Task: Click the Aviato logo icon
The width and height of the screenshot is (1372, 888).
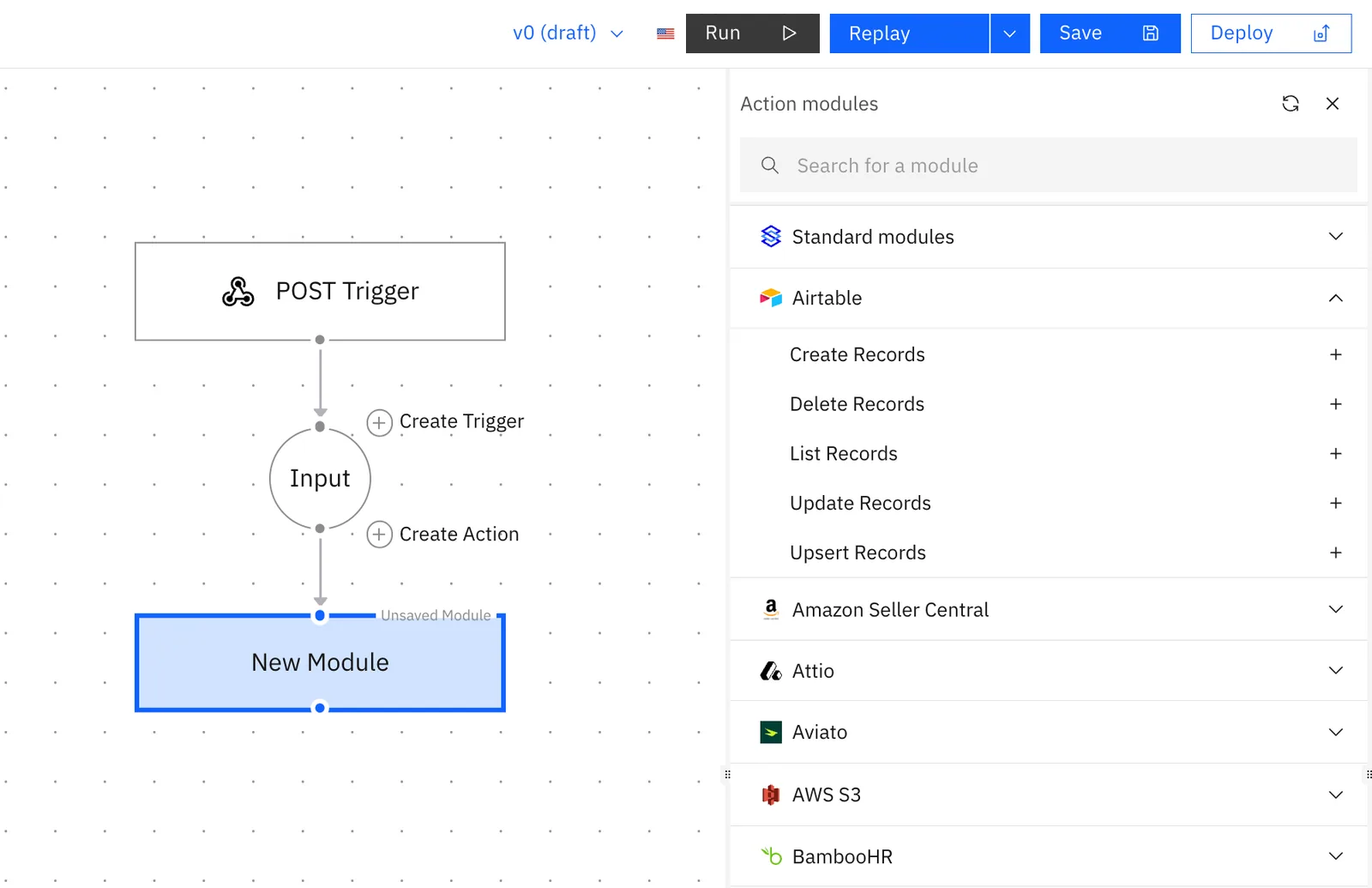Action: pos(771,732)
